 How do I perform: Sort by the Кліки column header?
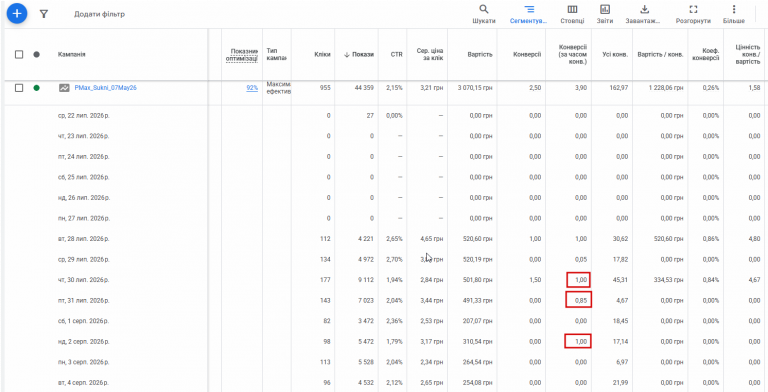click(x=322, y=54)
